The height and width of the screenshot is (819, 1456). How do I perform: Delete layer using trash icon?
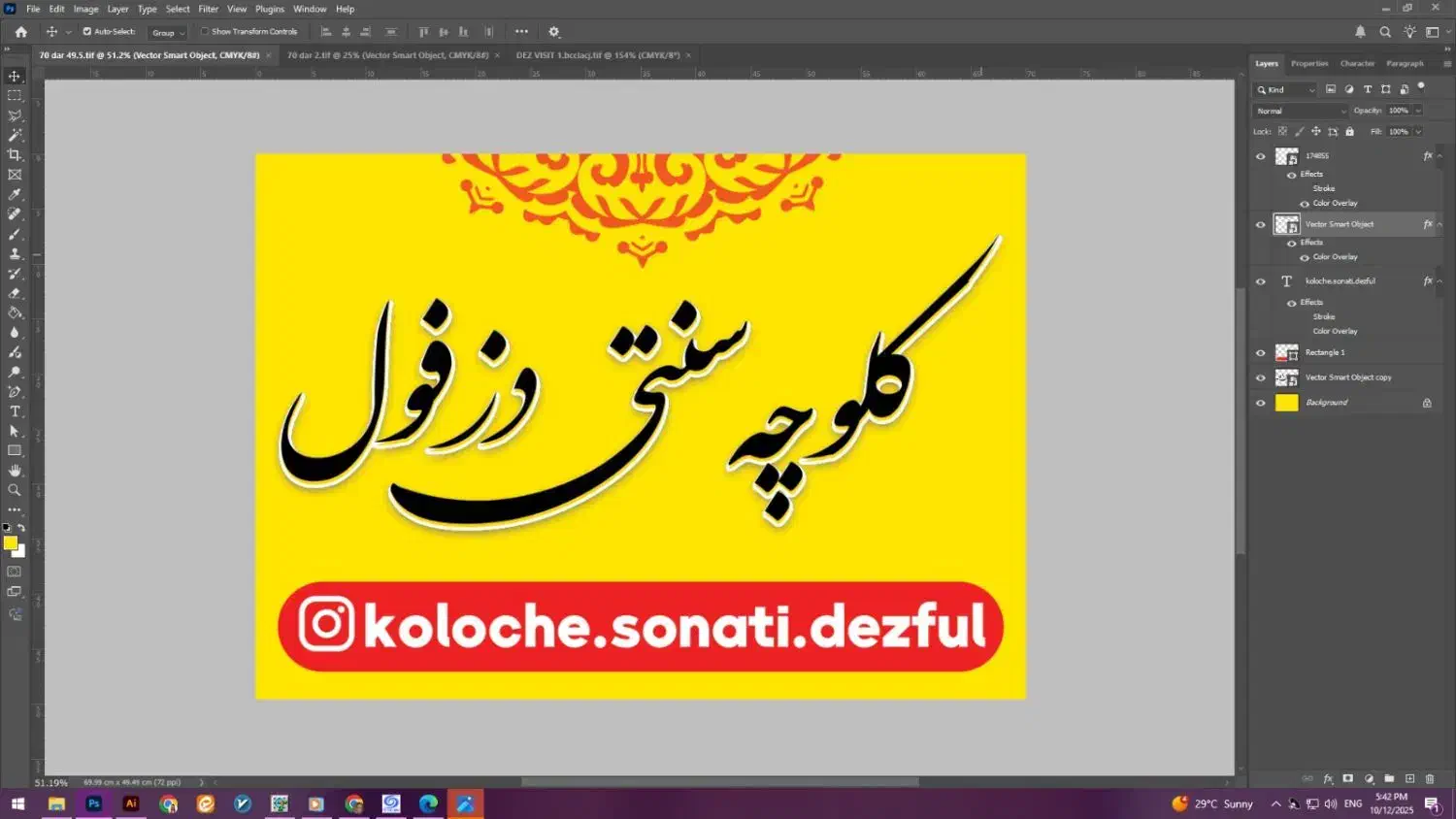pos(1430,778)
